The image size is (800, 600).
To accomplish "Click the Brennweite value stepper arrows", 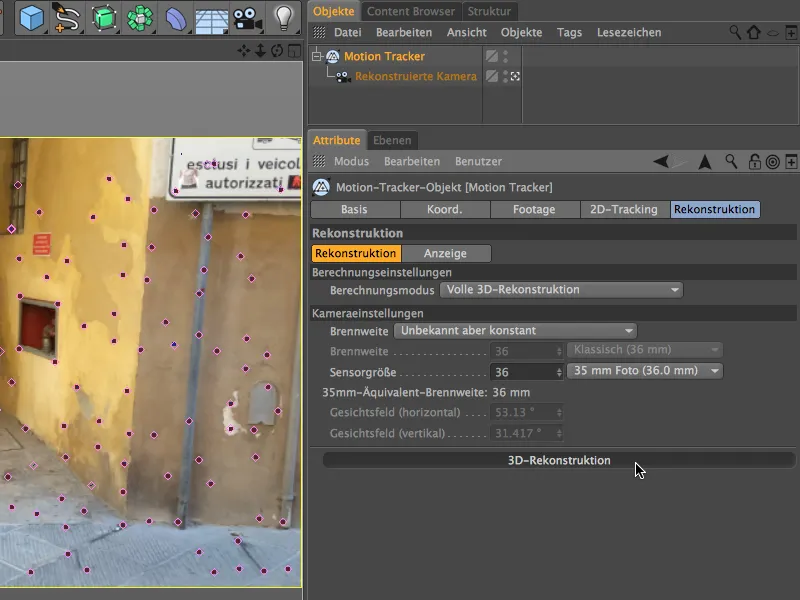I will pos(559,351).
